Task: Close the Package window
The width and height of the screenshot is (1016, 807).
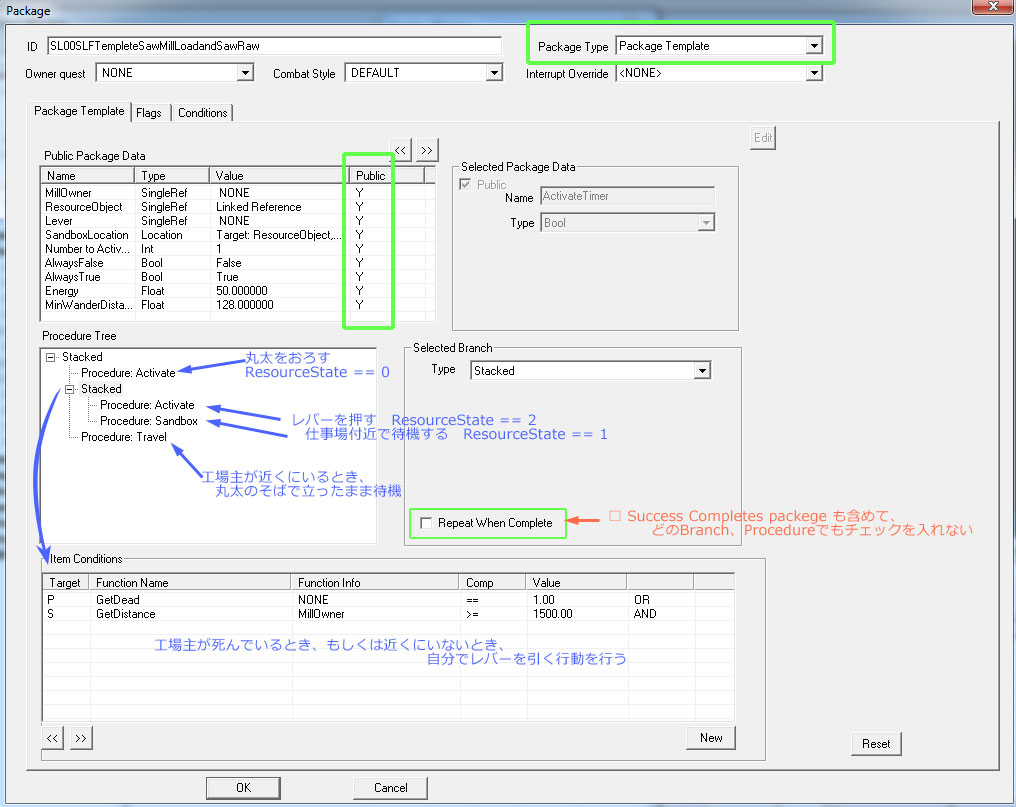Action: point(993,6)
